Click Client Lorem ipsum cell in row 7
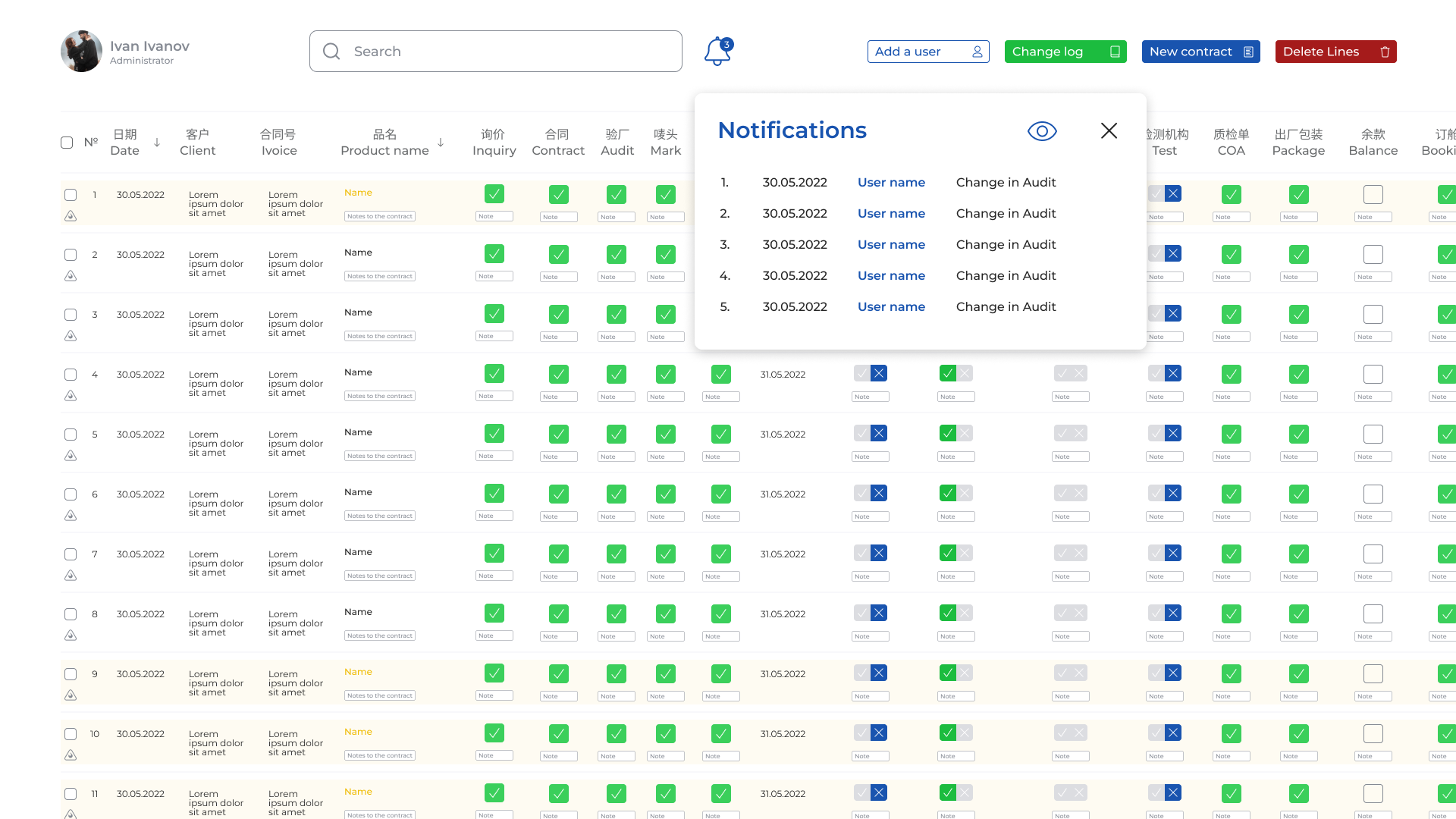This screenshot has height=819, width=1456. pyautogui.click(x=216, y=563)
